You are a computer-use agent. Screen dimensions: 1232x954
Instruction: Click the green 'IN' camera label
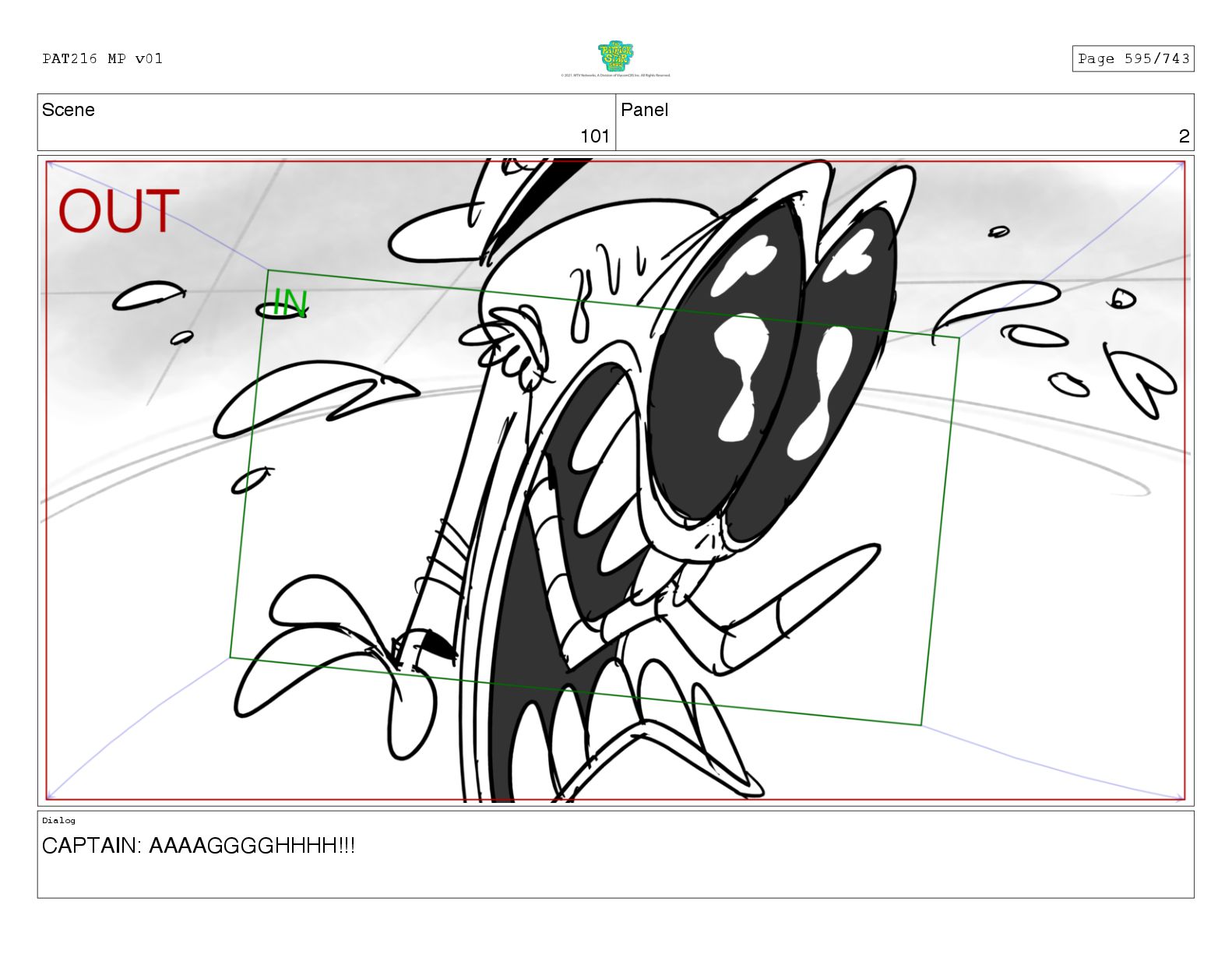(290, 303)
